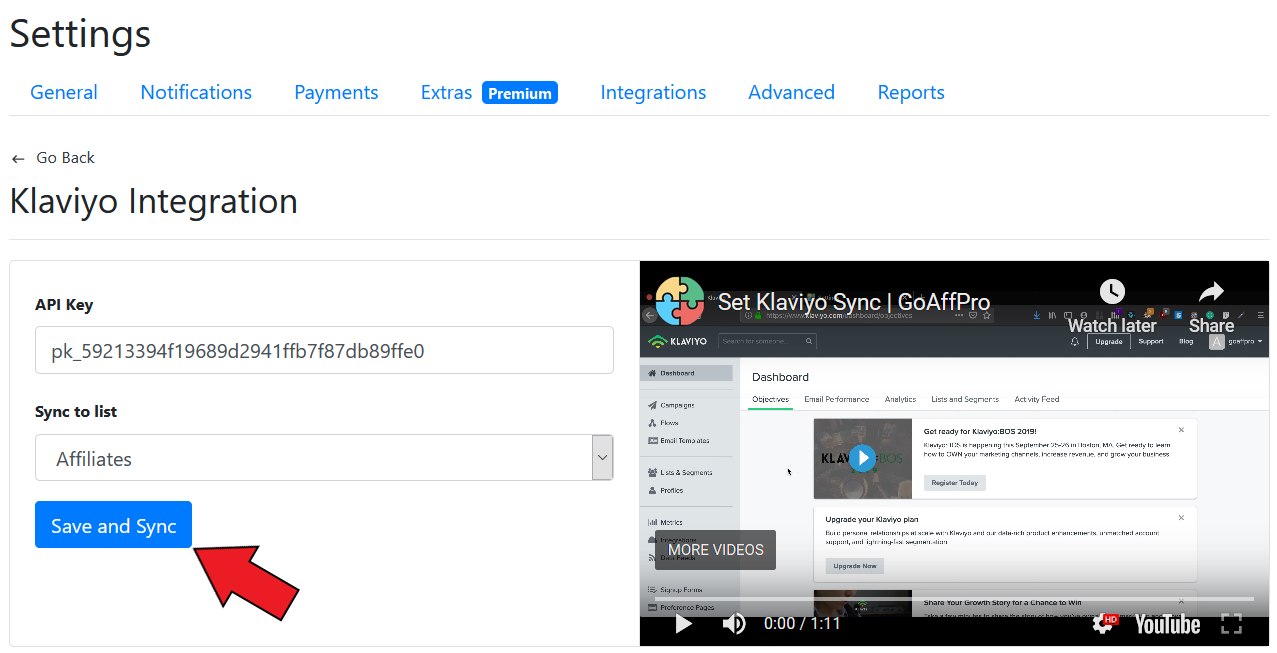The image size is (1277, 653).
Task: Open the Extras Premium tab
Action: [489, 93]
